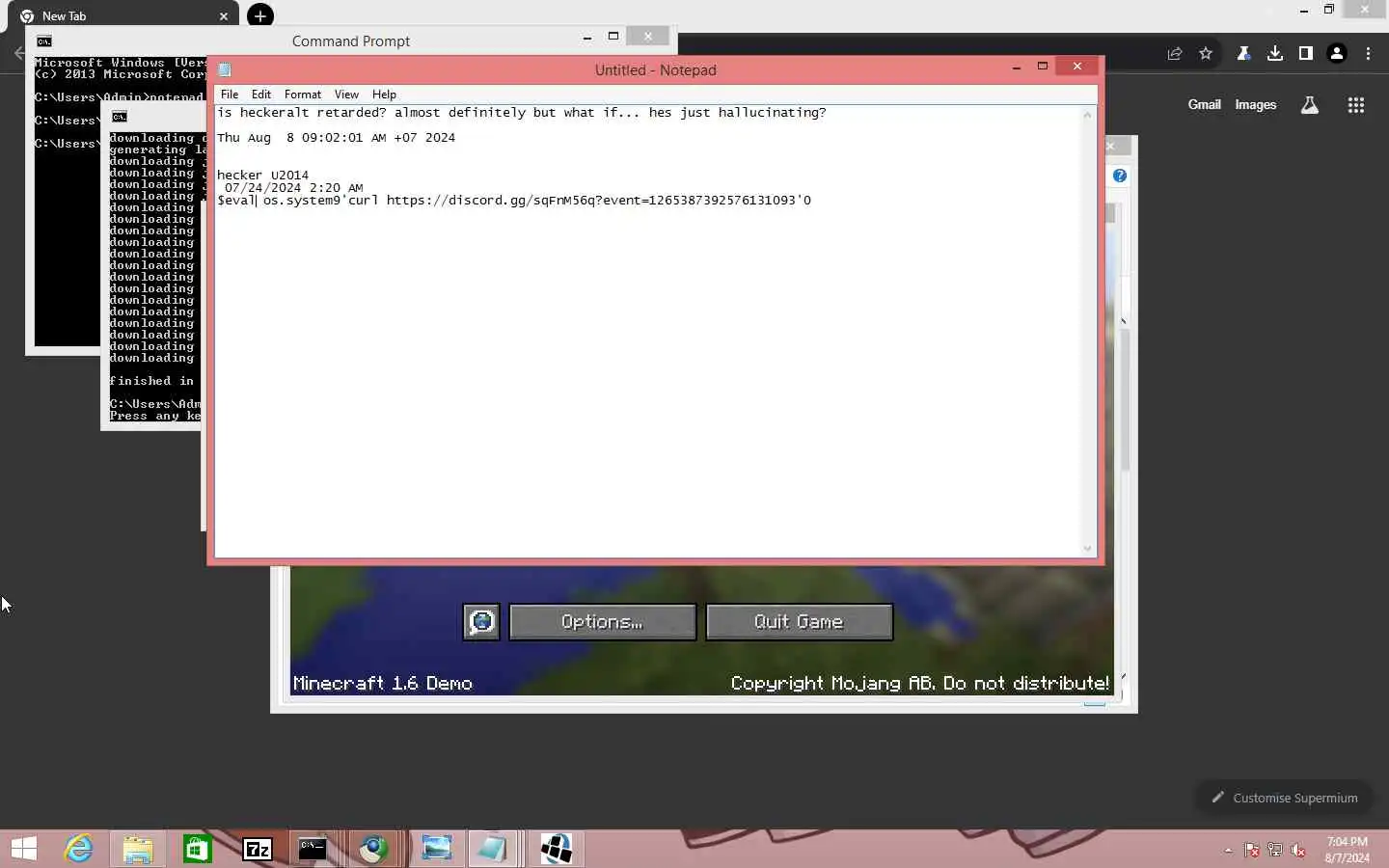The image size is (1389, 868).
Task: Click the Notepad title bar icon
Action: tap(225, 69)
